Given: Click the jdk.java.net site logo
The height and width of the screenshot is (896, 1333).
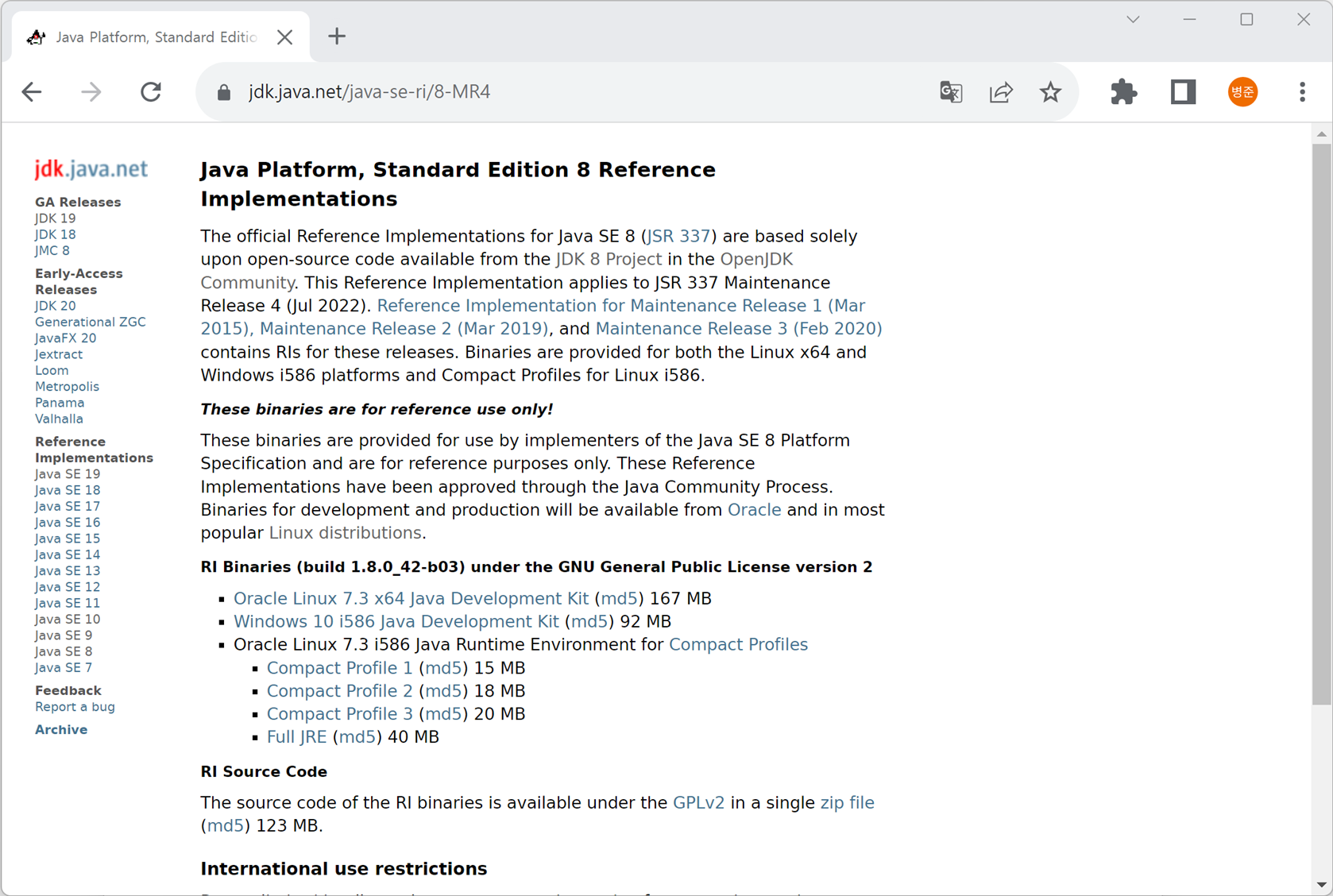Looking at the screenshot, I should [x=91, y=169].
